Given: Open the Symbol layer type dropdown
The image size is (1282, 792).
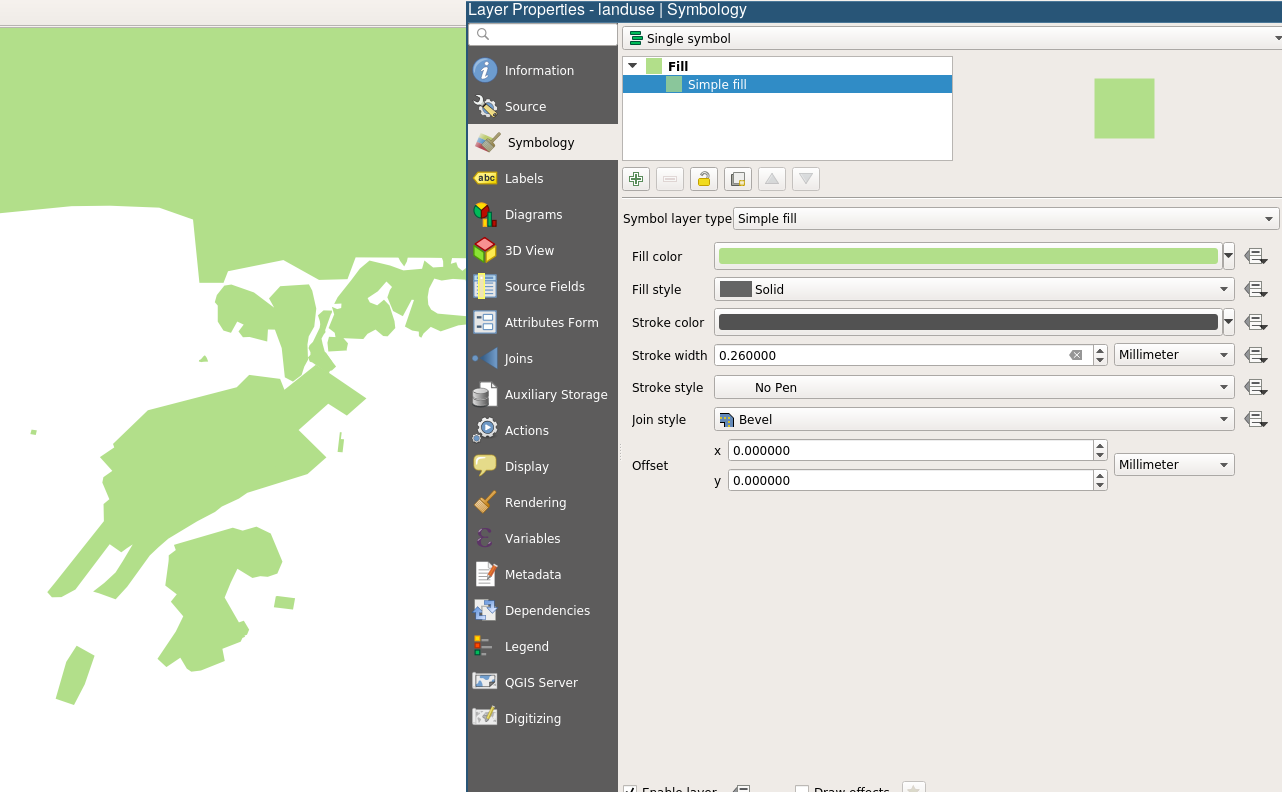Looking at the screenshot, I should coord(1005,219).
